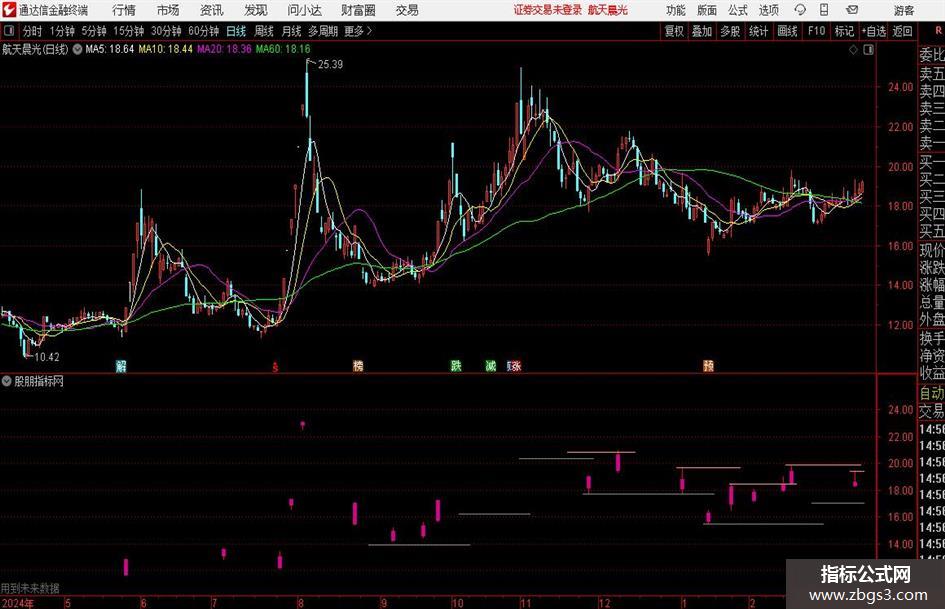945x609 pixels.
Task: Click the 复权 button
Action: (x=674, y=31)
